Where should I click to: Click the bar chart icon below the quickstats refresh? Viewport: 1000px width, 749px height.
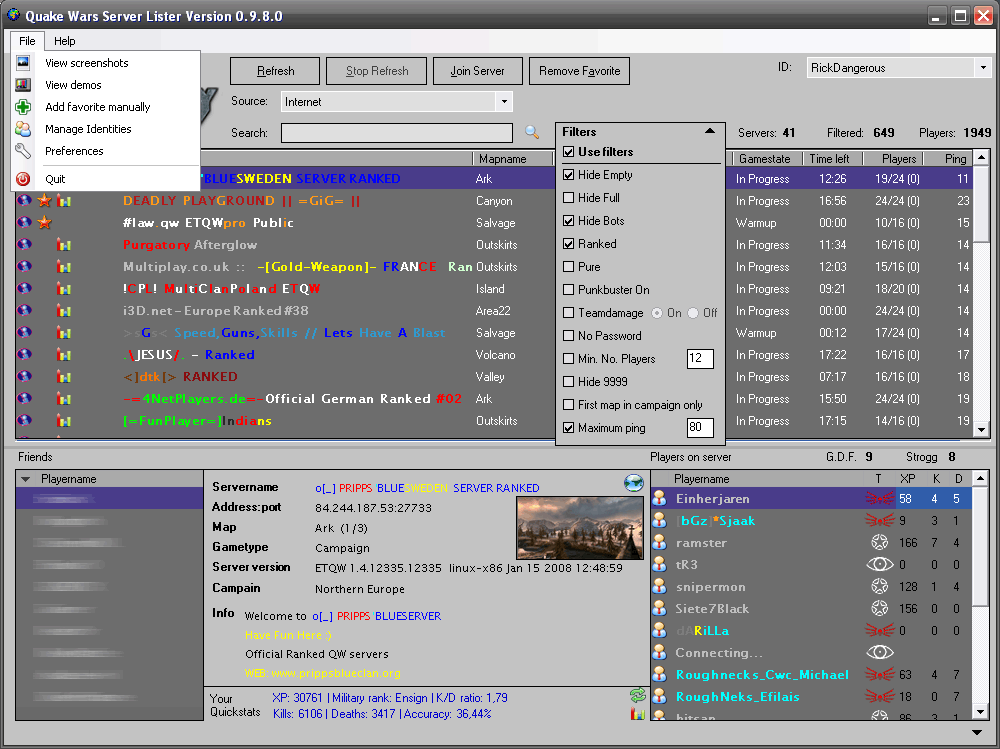point(637,714)
